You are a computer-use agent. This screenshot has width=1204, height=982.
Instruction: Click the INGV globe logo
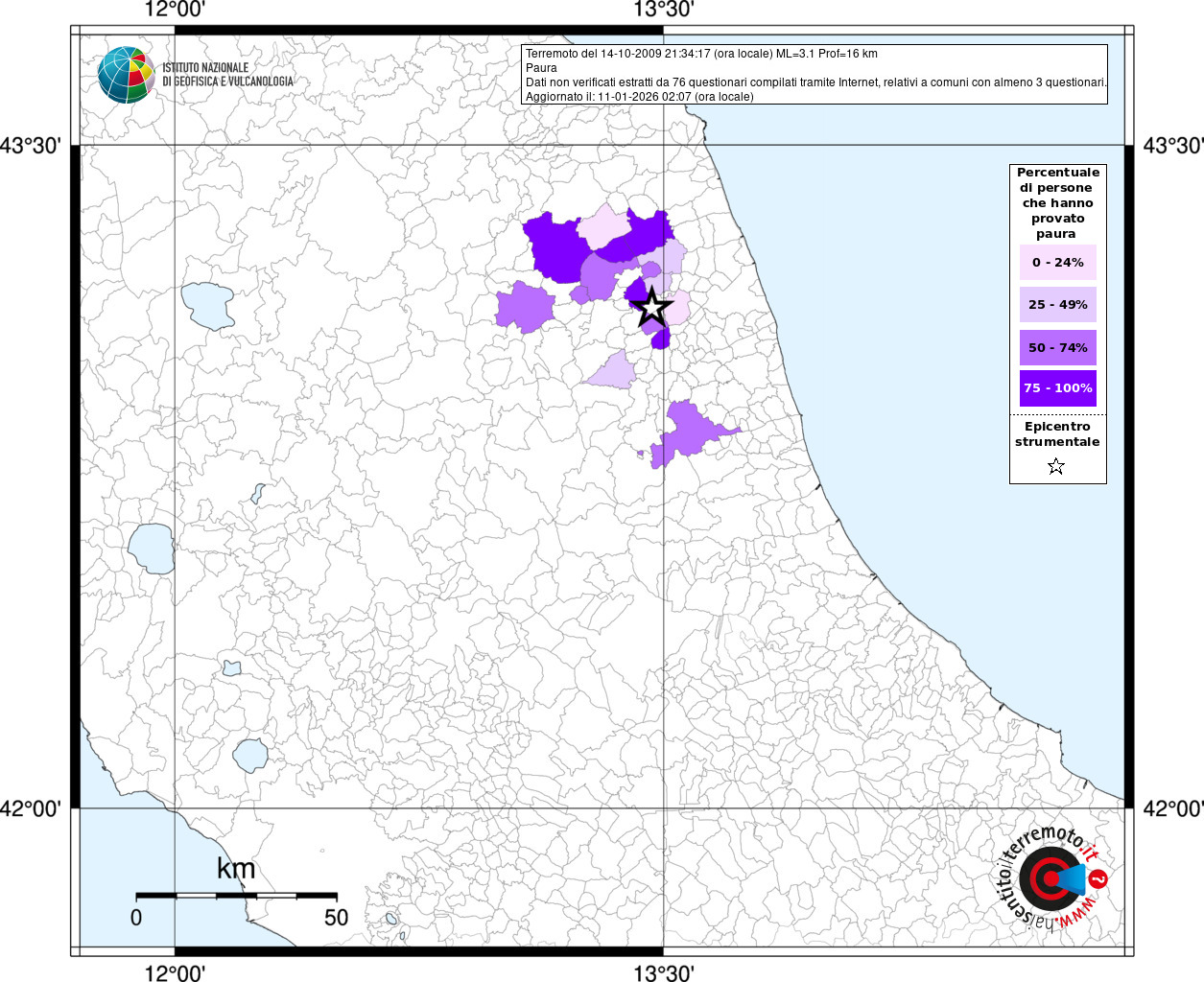126,75
